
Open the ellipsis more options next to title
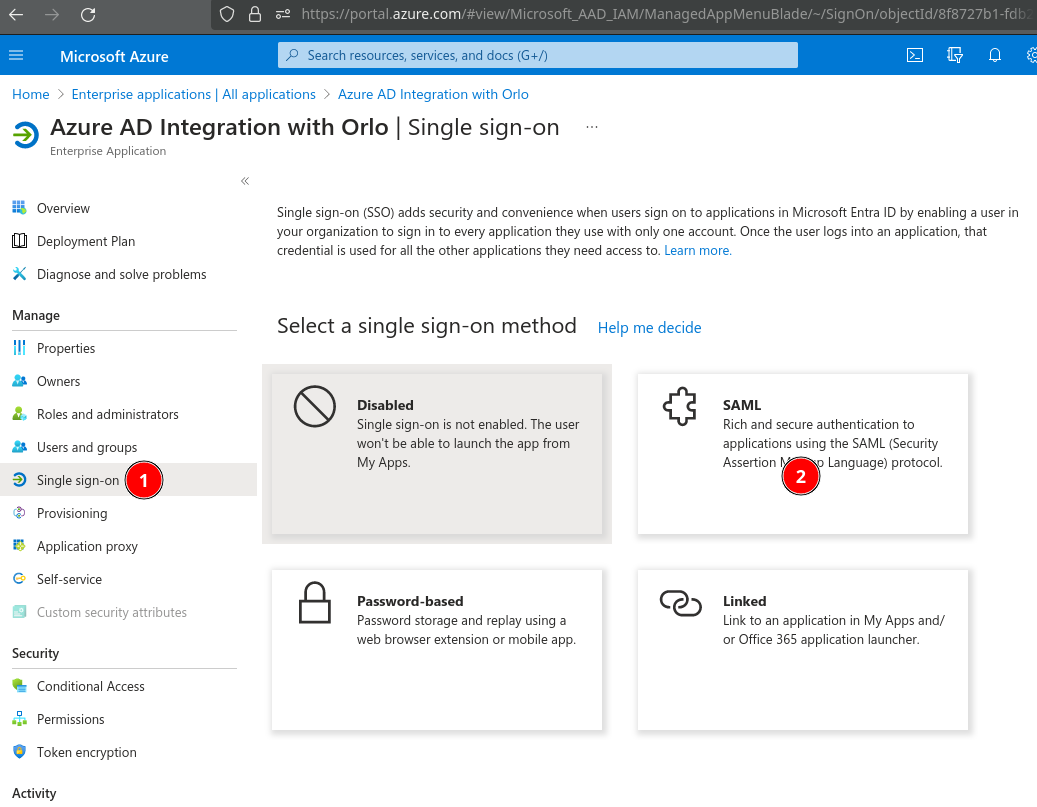592,128
